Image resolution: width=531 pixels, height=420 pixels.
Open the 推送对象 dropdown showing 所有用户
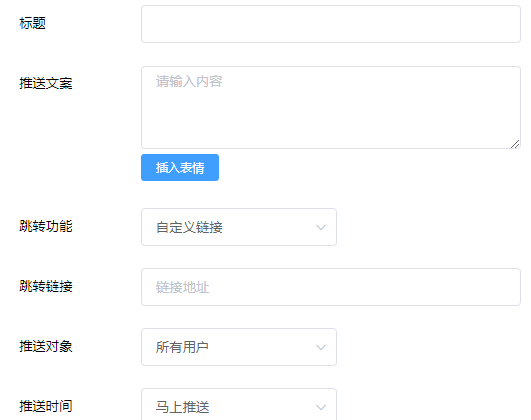coord(239,347)
